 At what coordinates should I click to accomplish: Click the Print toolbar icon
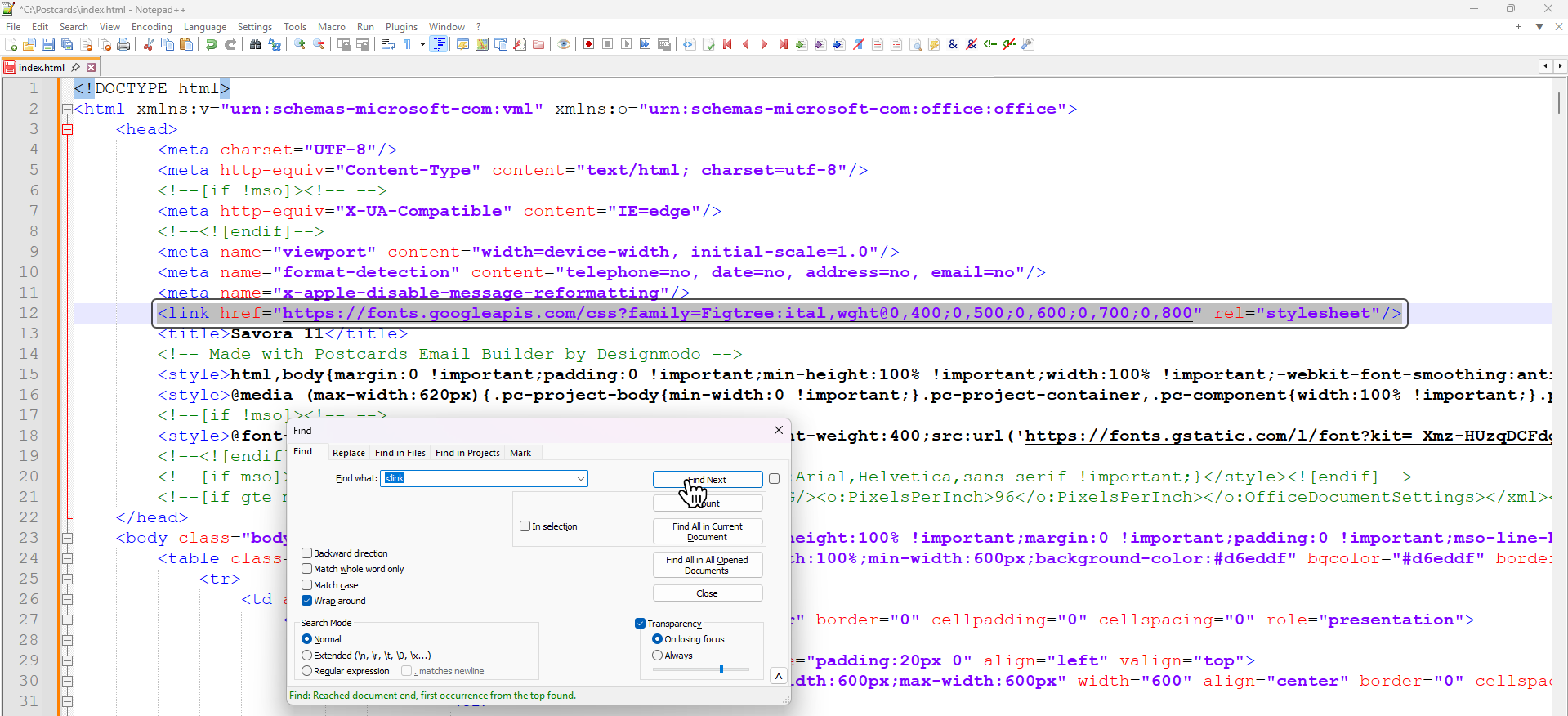click(x=123, y=44)
